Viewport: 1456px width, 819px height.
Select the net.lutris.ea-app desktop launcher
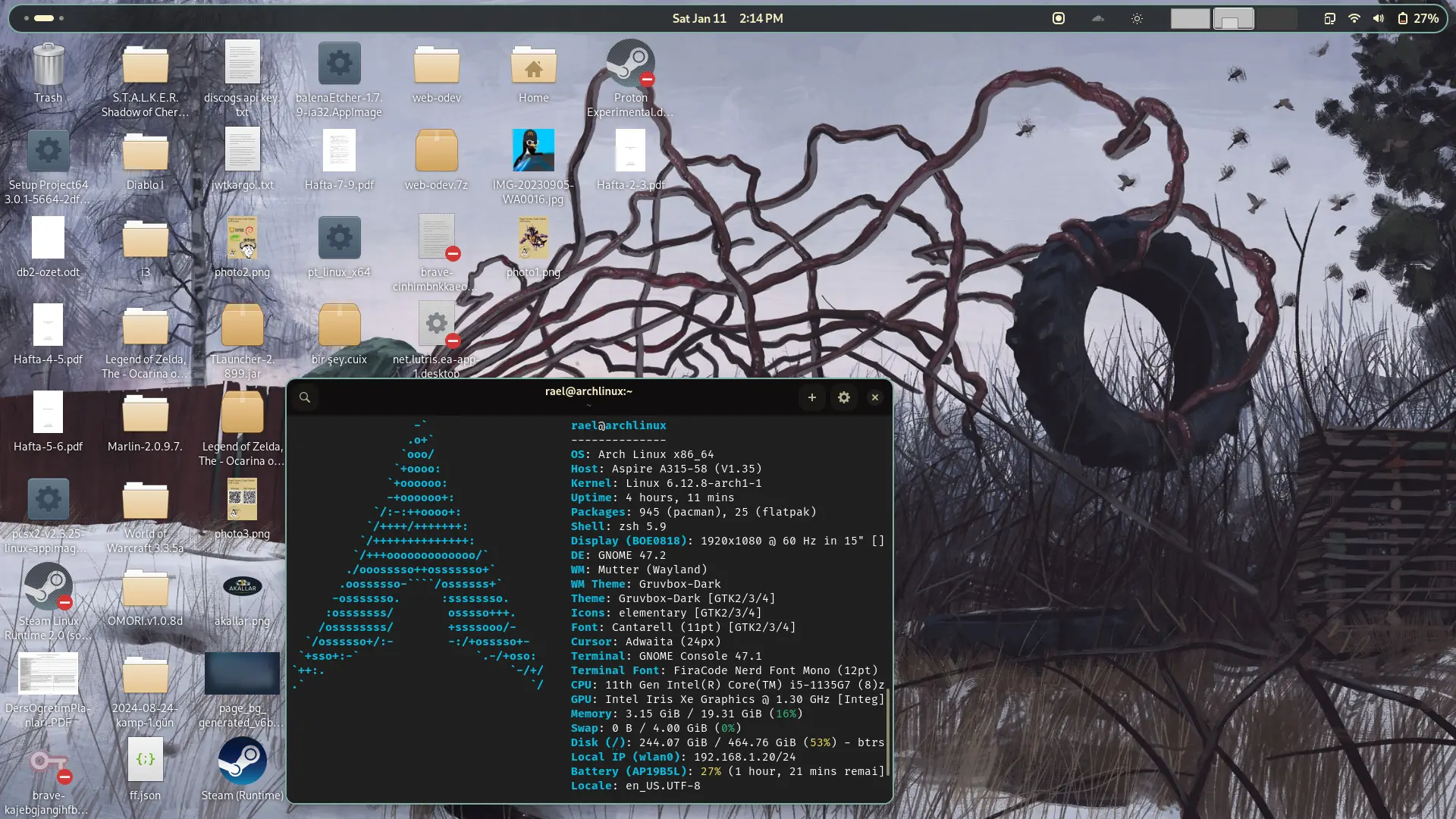[x=438, y=325]
